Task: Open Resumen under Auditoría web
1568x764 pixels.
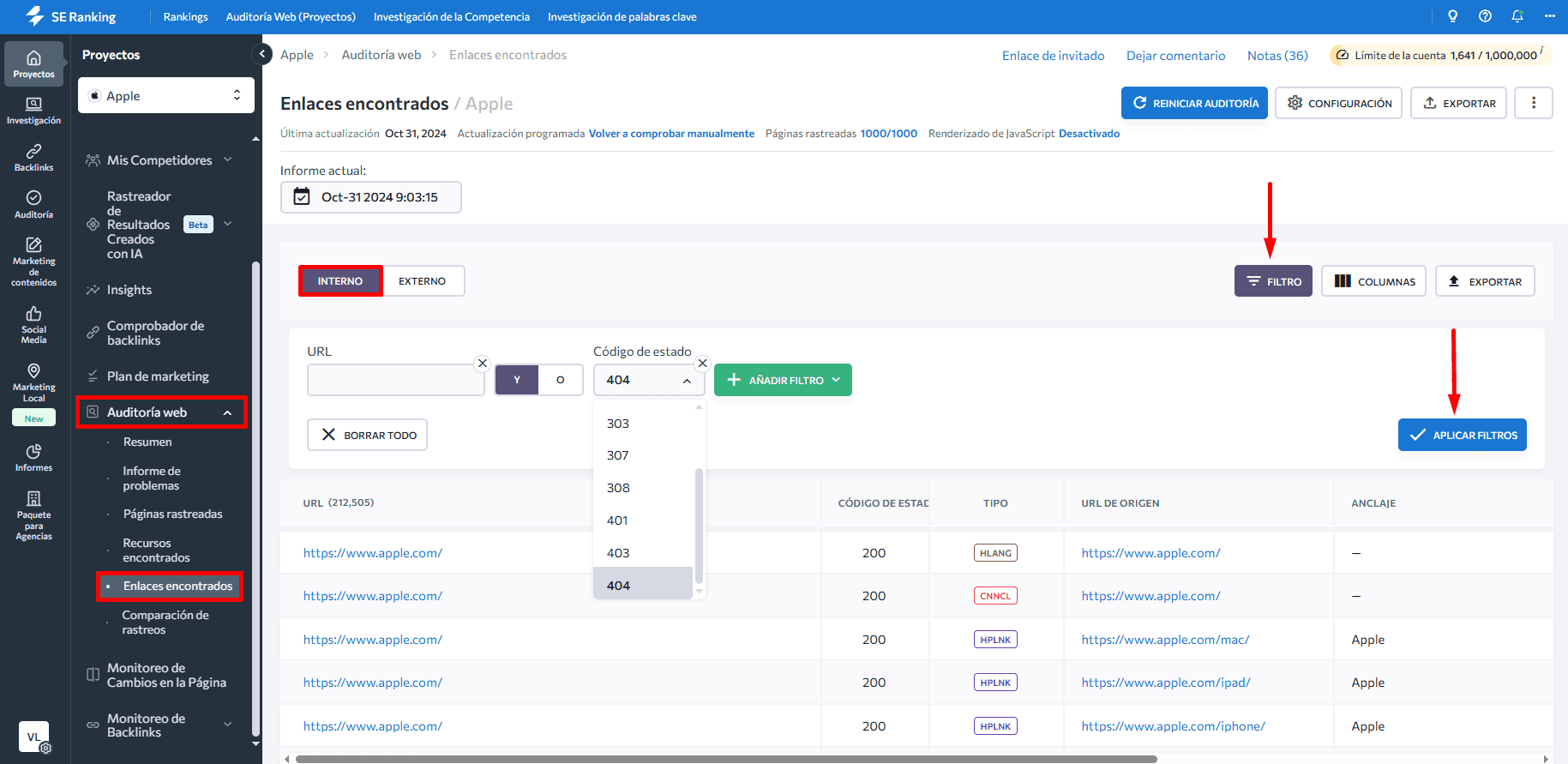Action: pyautogui.click(x=147, y=442)
